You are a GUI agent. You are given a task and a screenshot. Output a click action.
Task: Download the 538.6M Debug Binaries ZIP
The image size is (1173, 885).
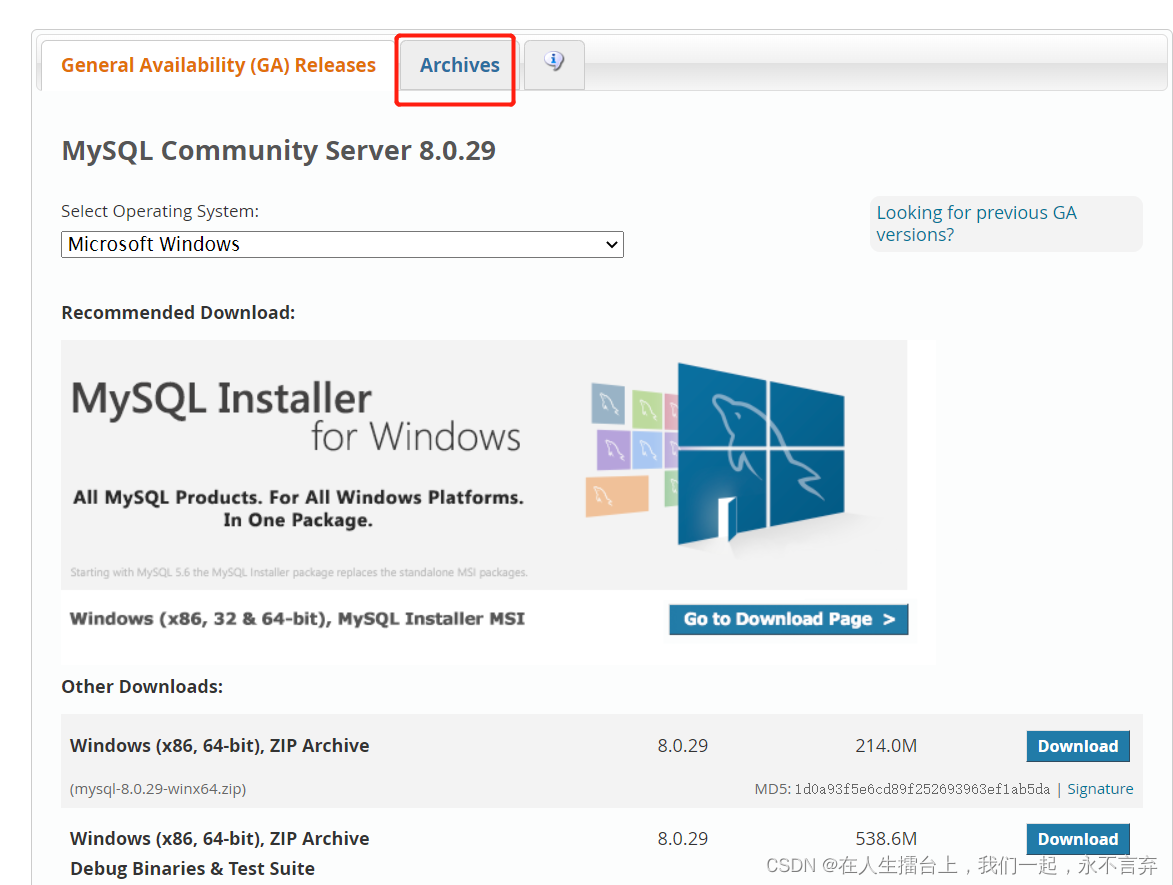(1078, 839)
